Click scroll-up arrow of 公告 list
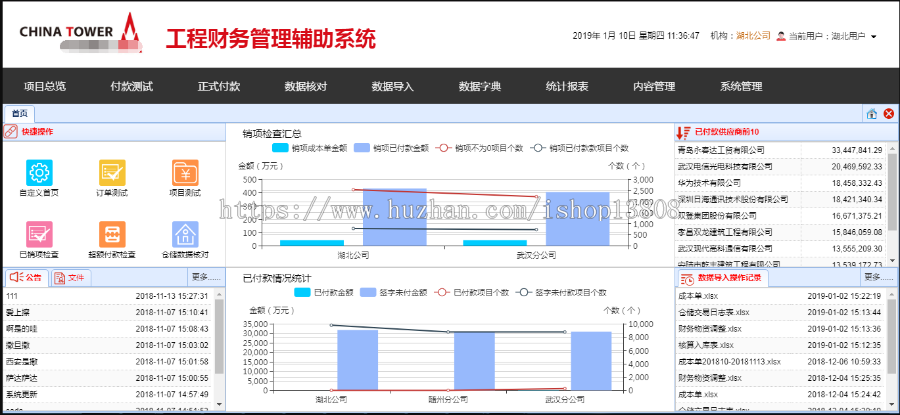 tap(219, 293)
